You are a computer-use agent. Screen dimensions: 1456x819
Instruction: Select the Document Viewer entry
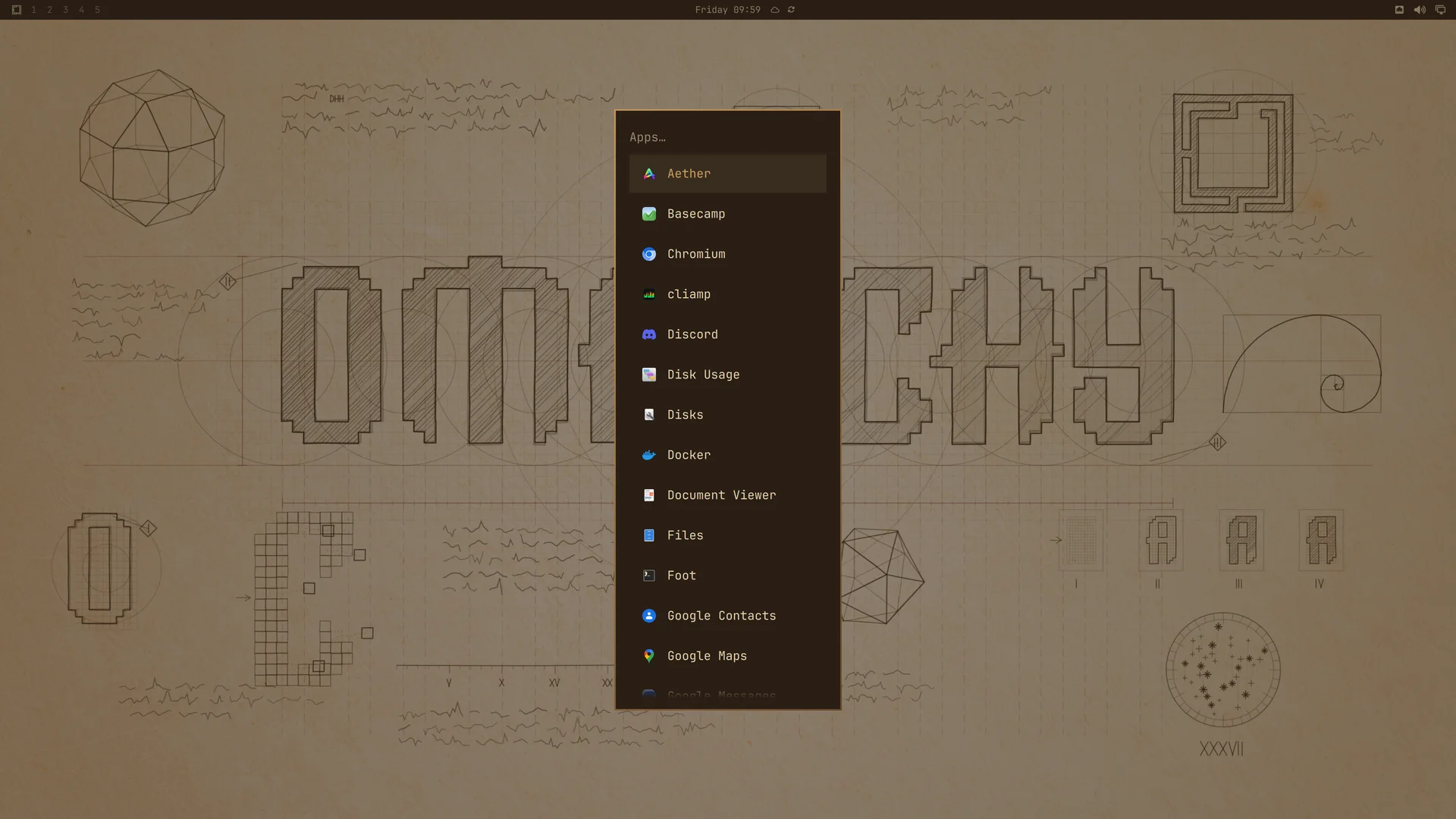(x=728, y=495)
